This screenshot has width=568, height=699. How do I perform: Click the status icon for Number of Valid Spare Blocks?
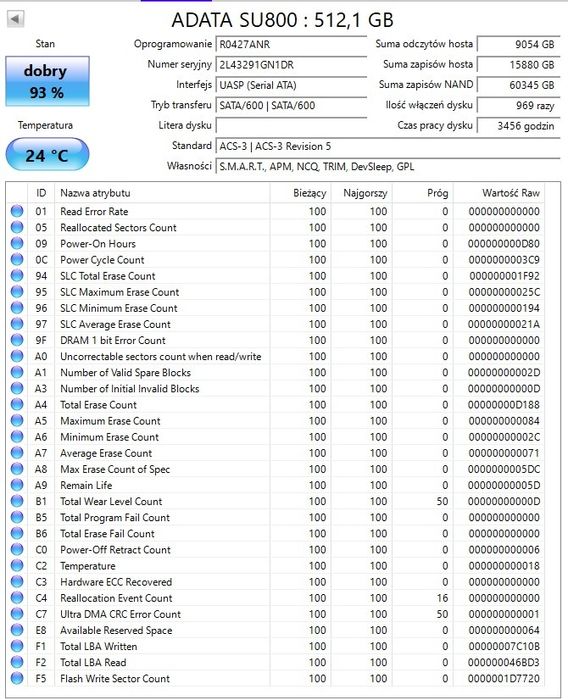click(x=17, y=372)
